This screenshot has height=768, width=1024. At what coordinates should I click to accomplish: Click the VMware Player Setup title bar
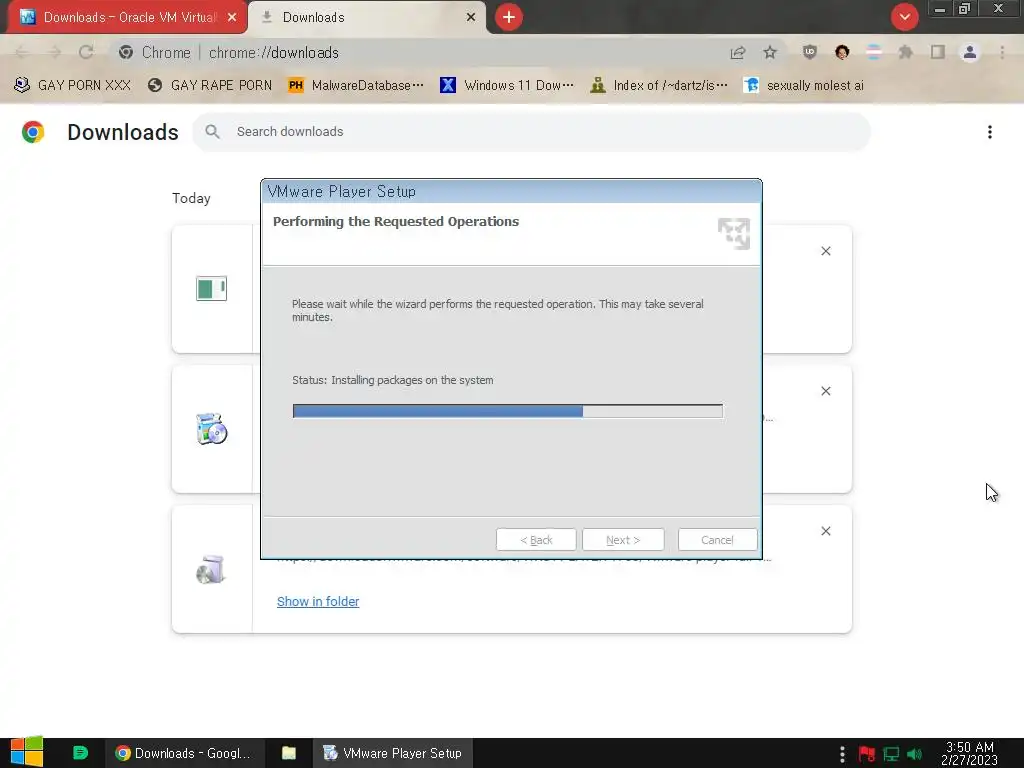[511, 191]
